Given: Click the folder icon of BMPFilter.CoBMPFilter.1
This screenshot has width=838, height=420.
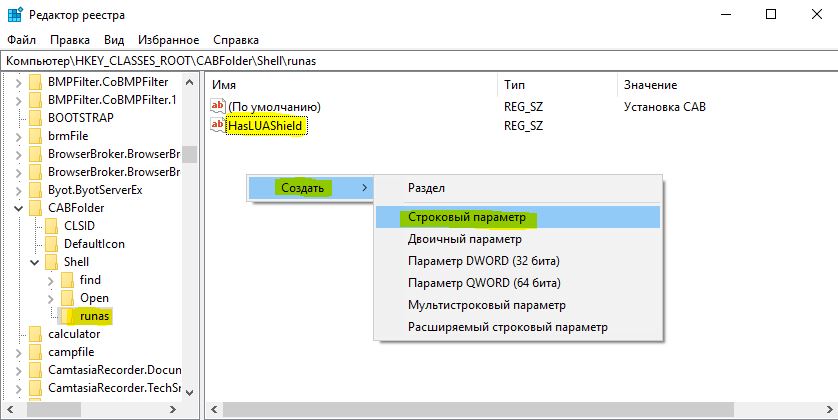Looking at the screenshot, I should (x=35, y=100).
